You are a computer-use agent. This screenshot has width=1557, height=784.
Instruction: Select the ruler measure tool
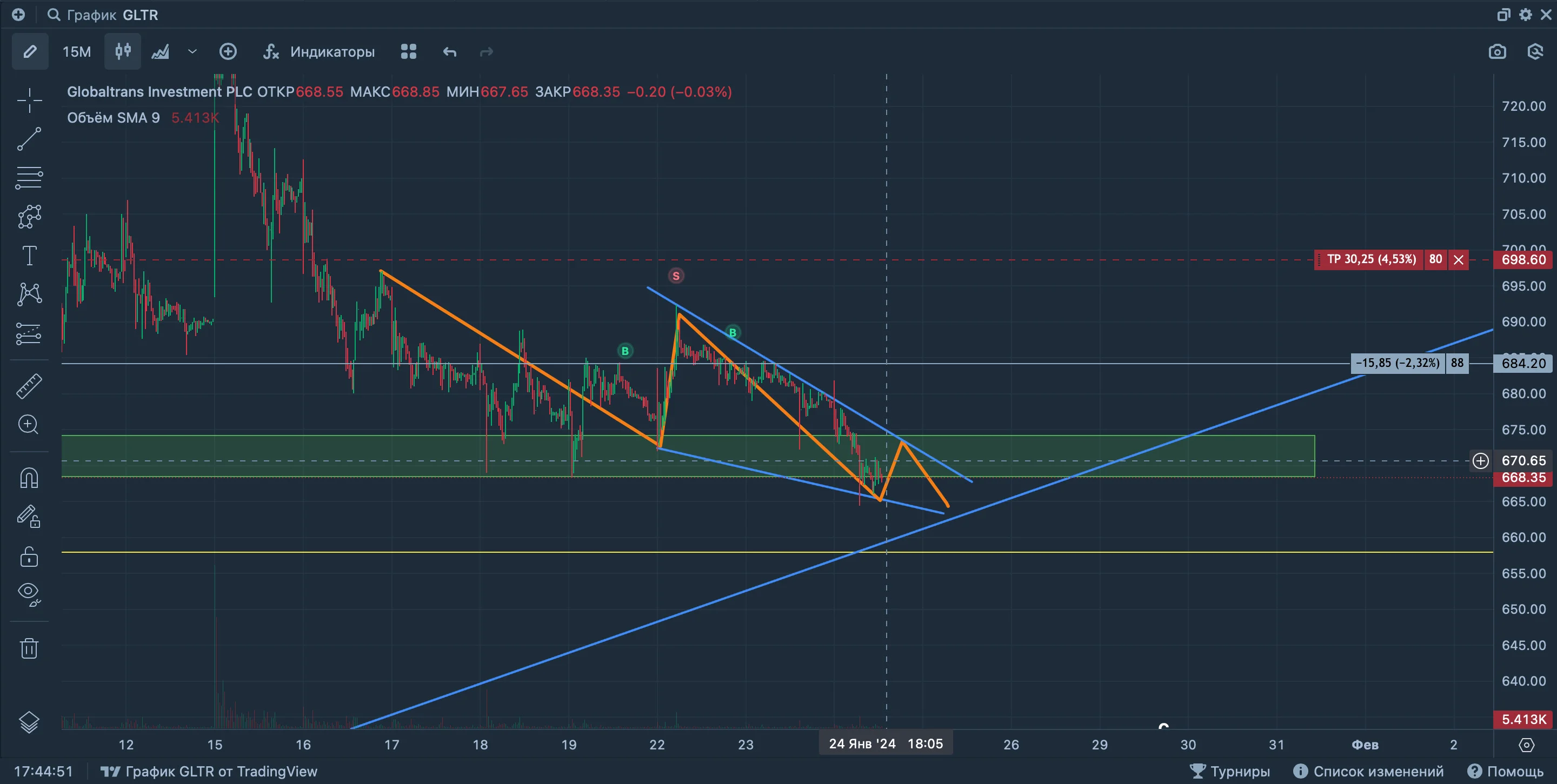(29, 386)
